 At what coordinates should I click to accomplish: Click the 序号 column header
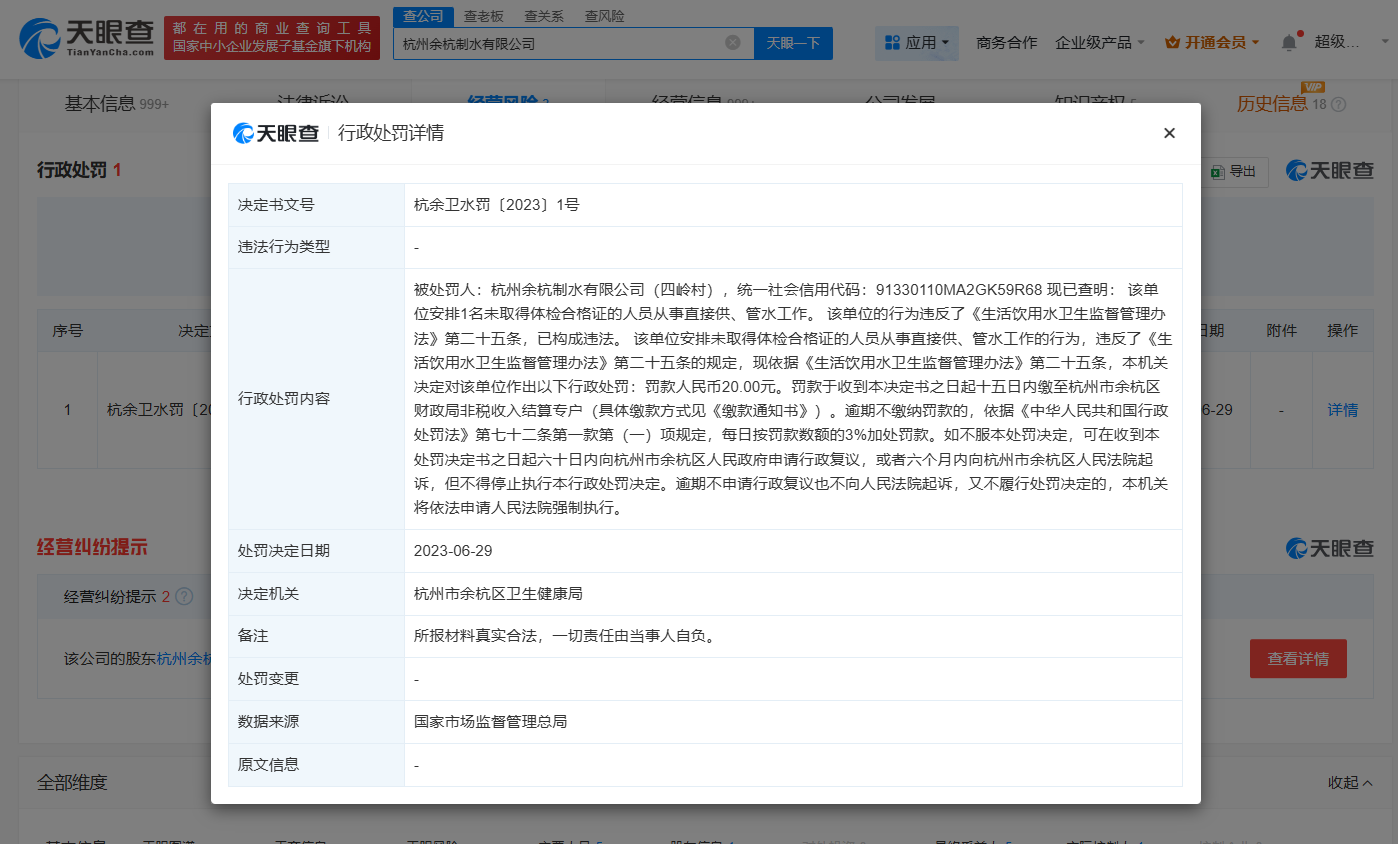[x=68, y=331]
